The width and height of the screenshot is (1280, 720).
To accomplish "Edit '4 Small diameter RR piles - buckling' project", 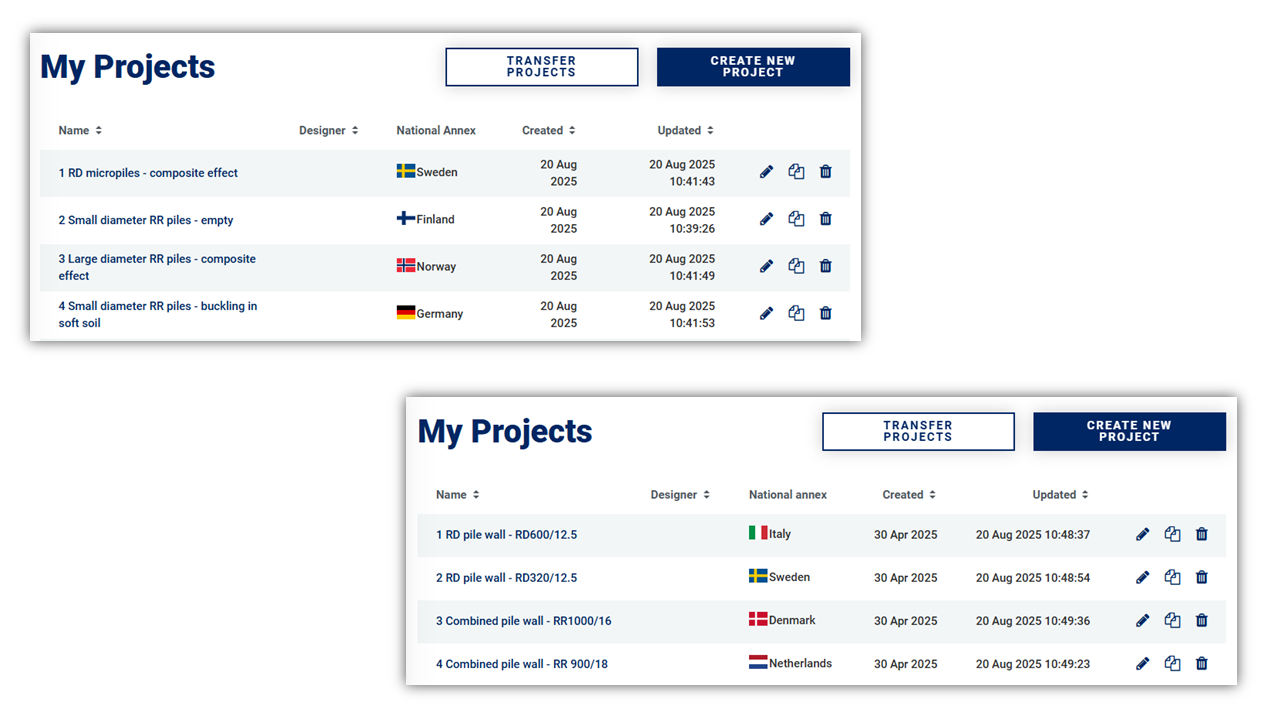I will [766, 313].
